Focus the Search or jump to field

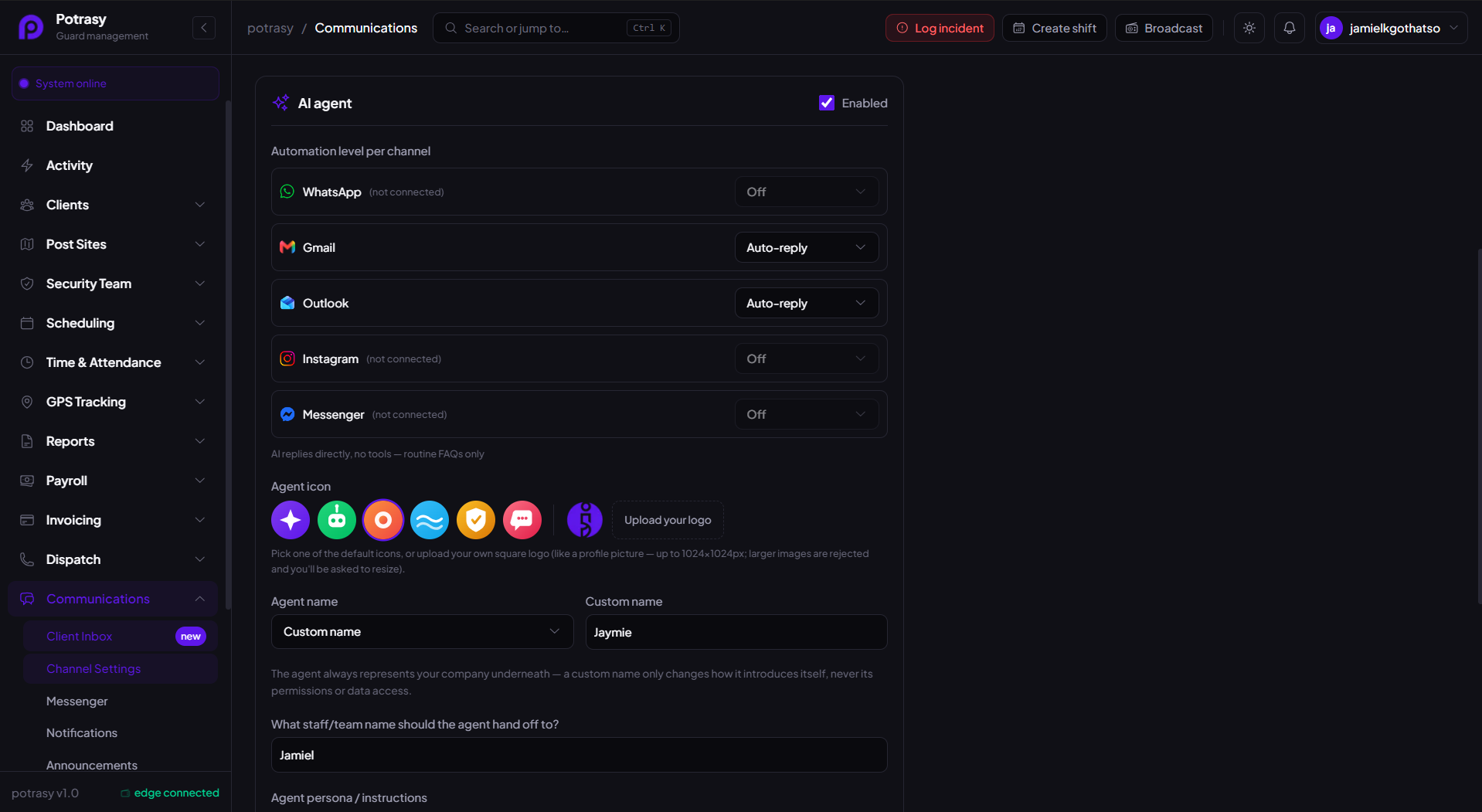556,28
